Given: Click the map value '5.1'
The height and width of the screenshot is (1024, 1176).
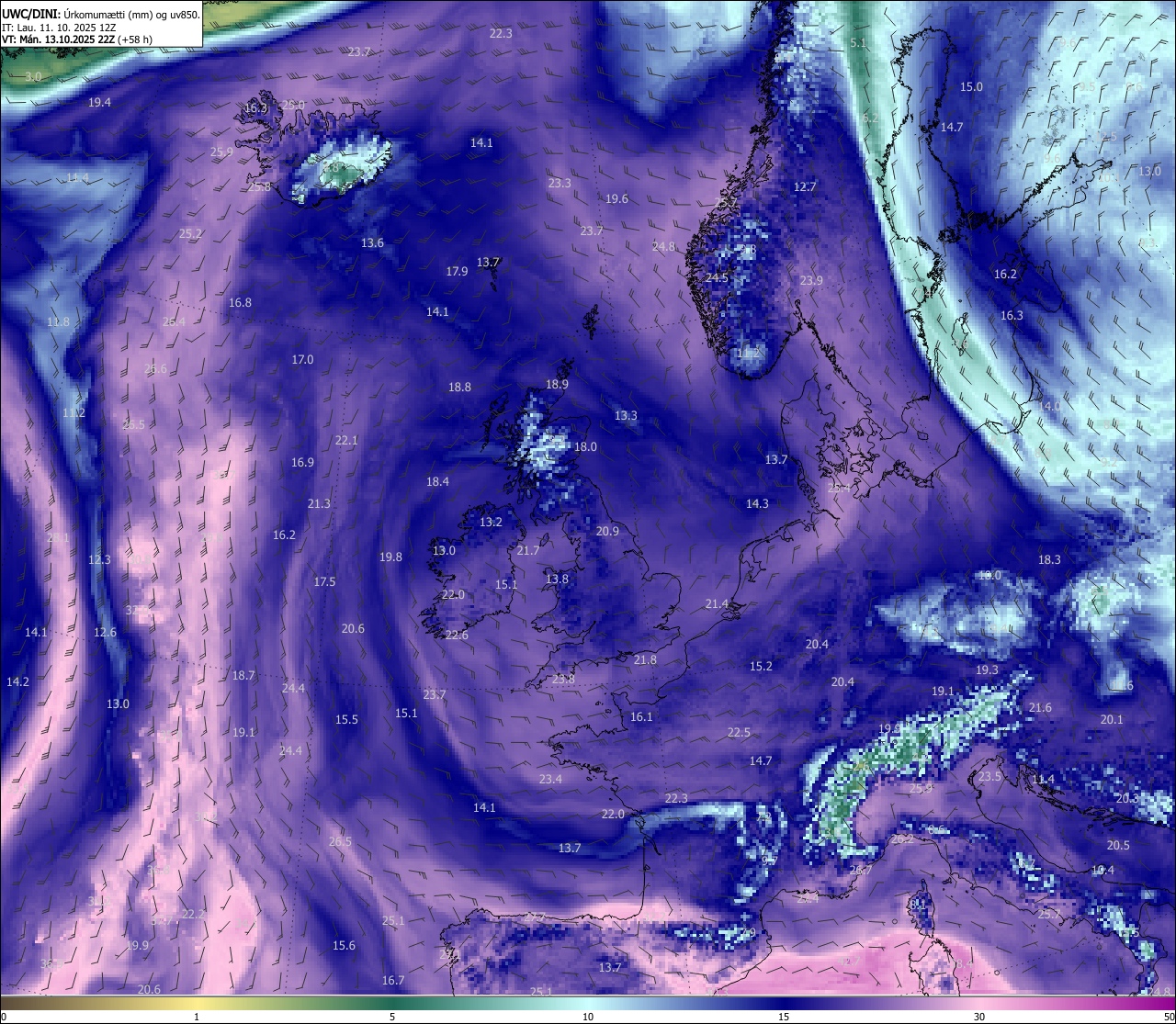Looking at the screenshot, I should [x=858, y=43].
